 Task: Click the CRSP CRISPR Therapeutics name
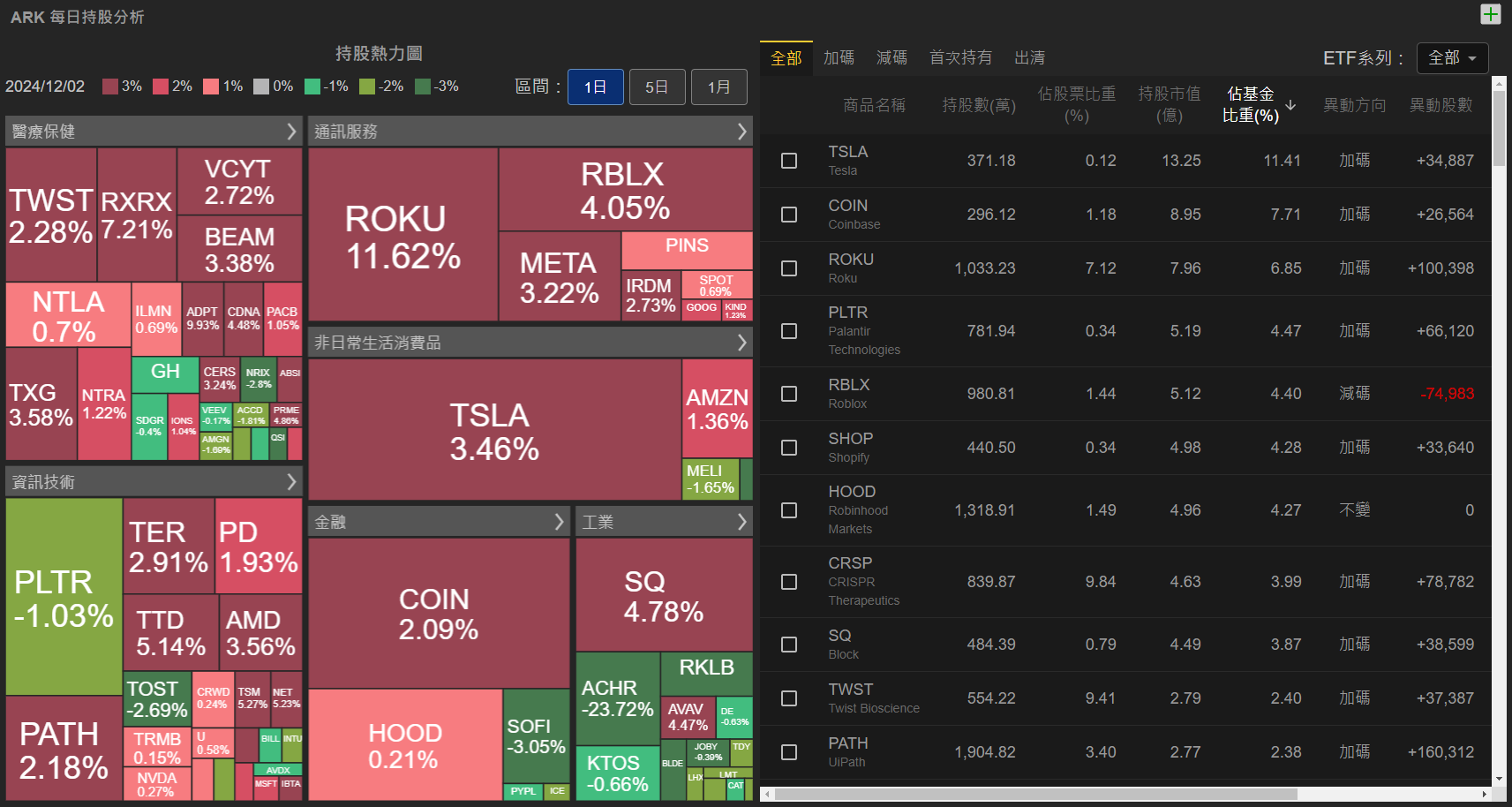pos(864,581)
